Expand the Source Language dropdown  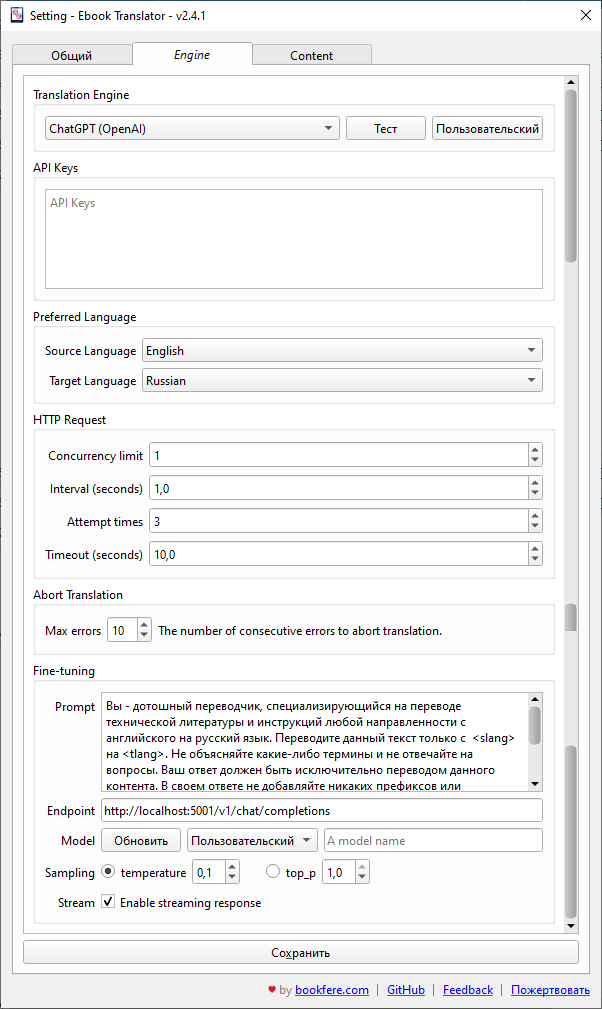point(342,351)
